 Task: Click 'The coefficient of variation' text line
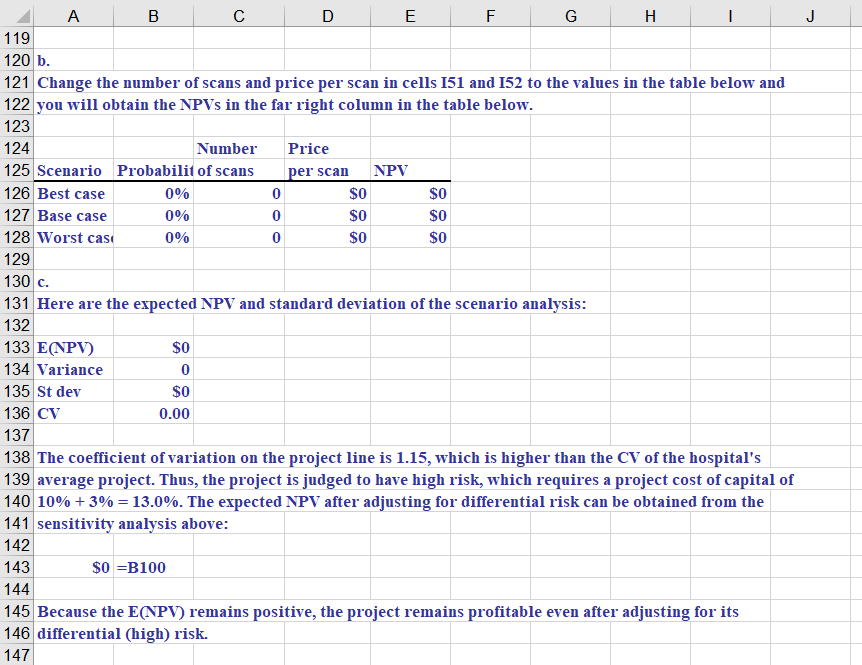[399, 457]
